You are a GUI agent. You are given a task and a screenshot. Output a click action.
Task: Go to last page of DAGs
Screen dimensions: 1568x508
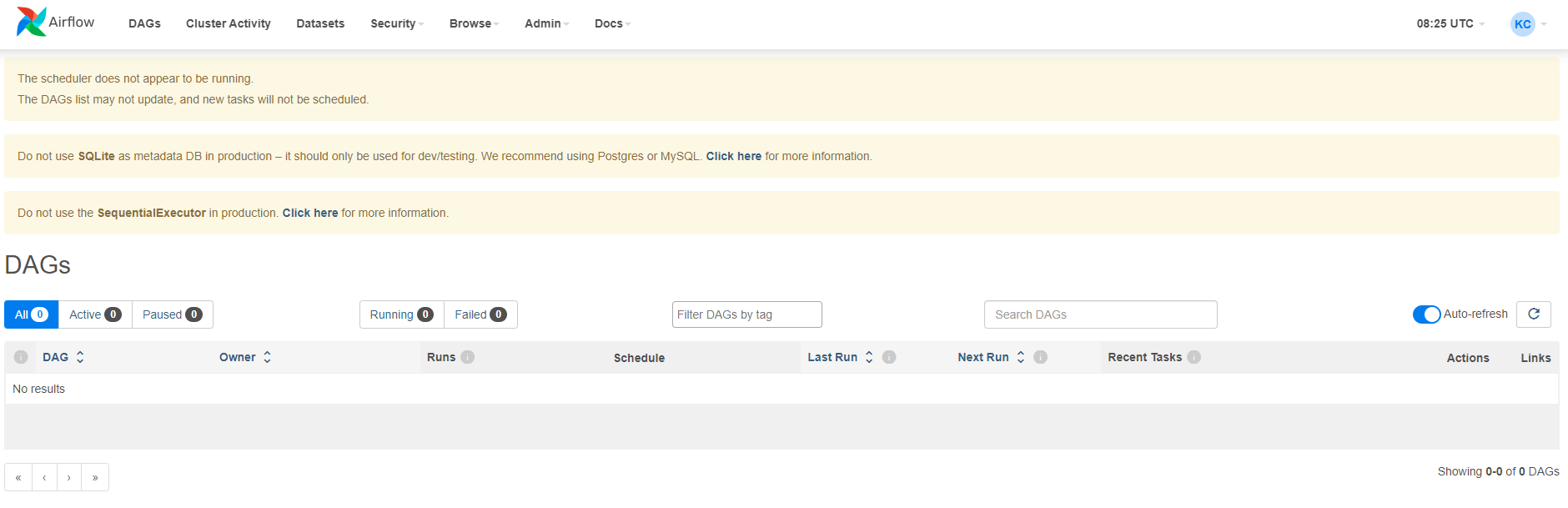coord(95,477)
